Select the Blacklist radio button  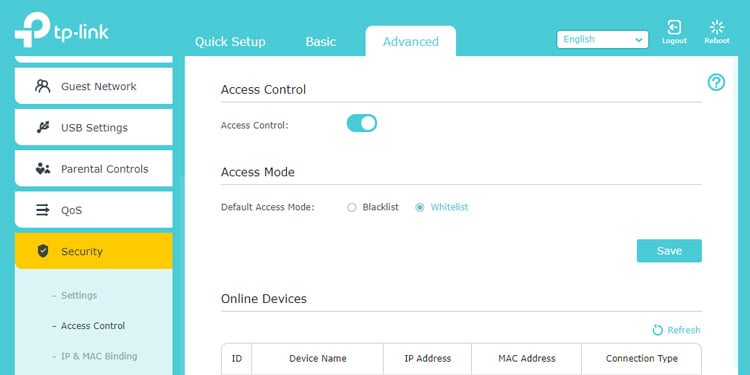tap(352, 208)
